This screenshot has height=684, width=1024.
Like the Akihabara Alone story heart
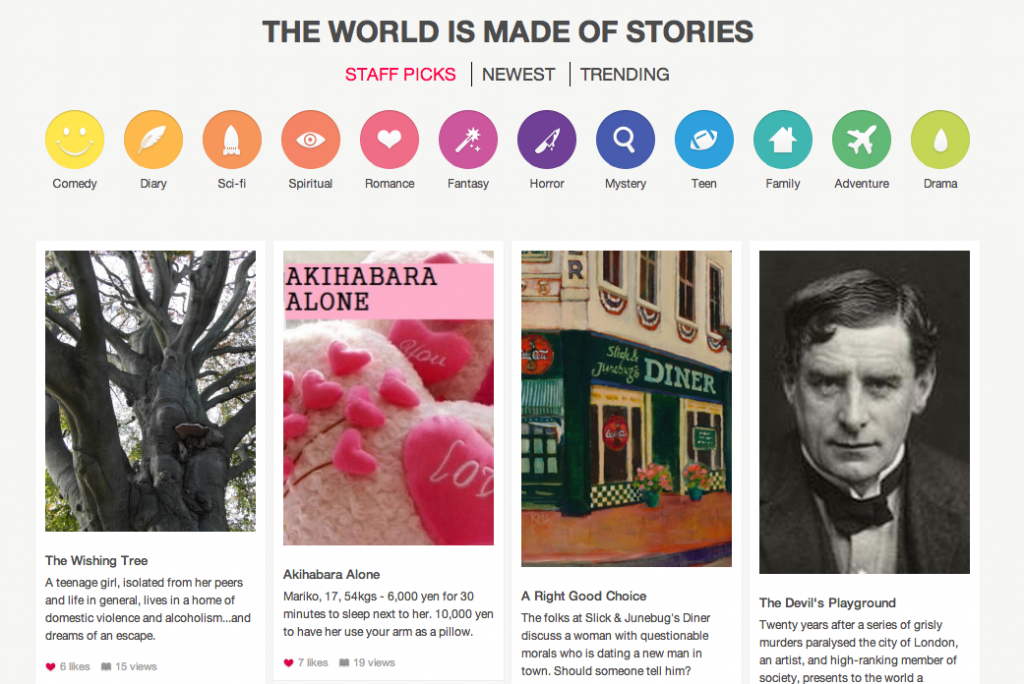click(289, 662)
